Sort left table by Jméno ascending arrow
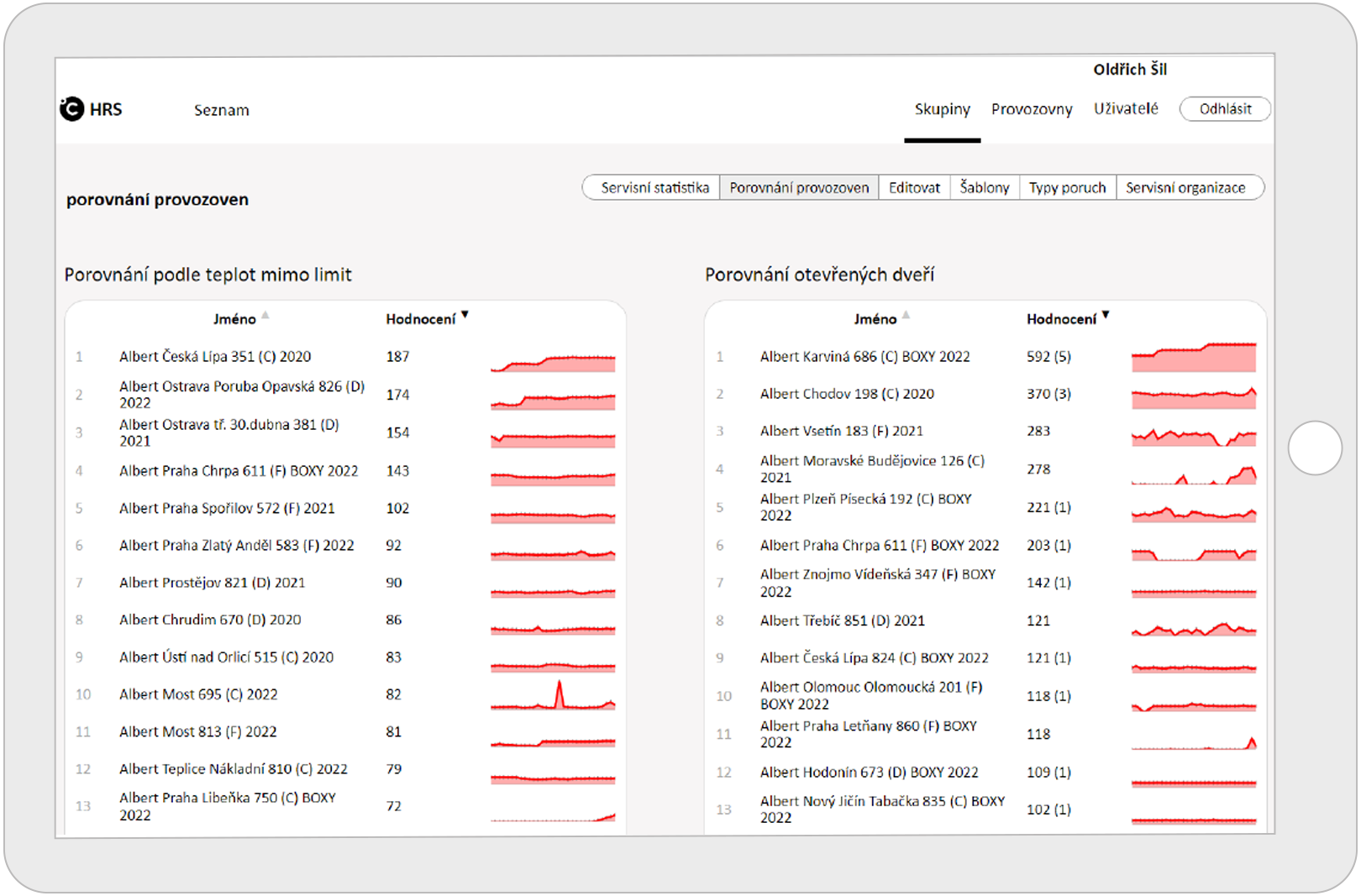The image size is (1361, 896). click(265, 316)
